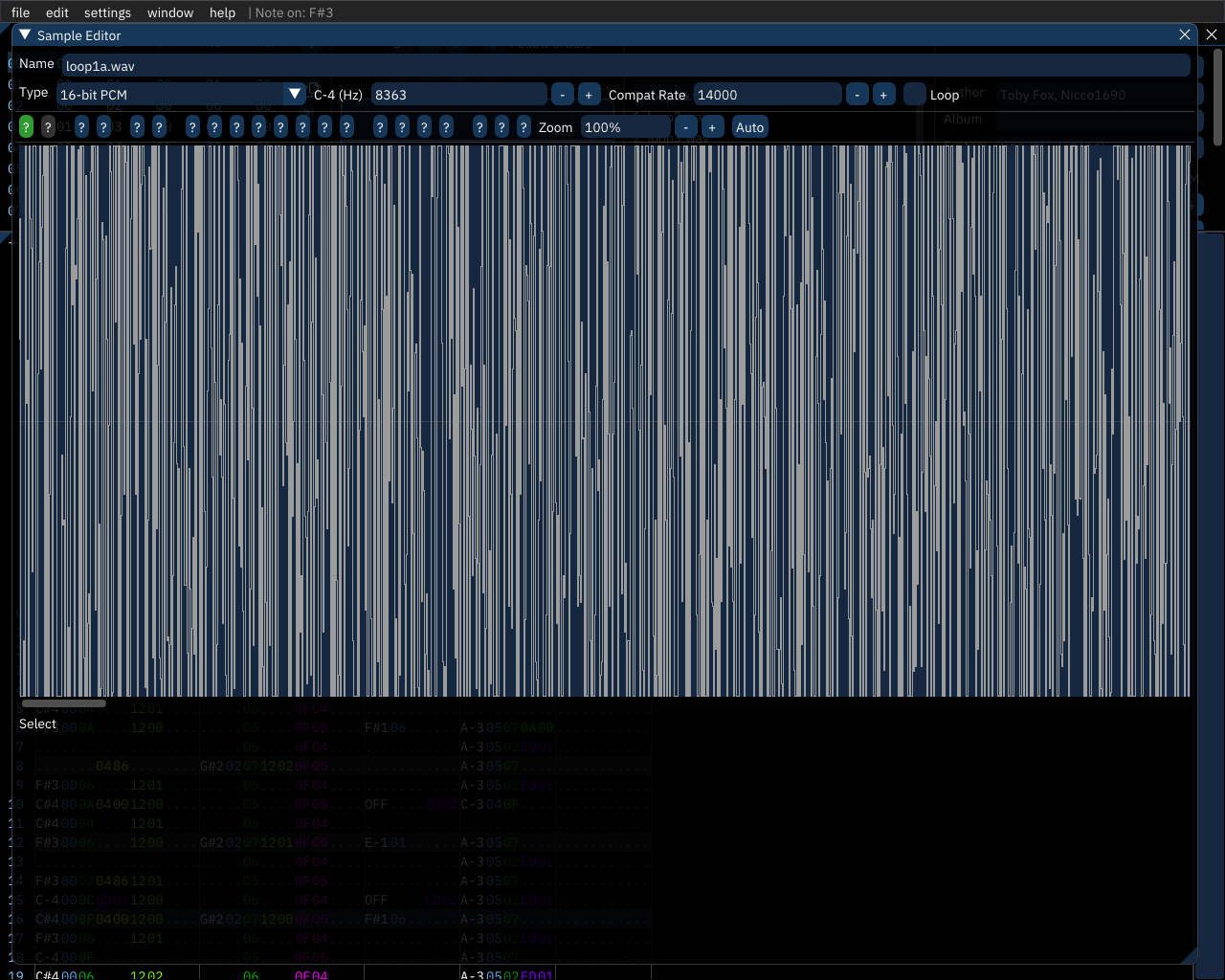Open the sample Type dropdown (16-bit PCM)

coord(181,95)
